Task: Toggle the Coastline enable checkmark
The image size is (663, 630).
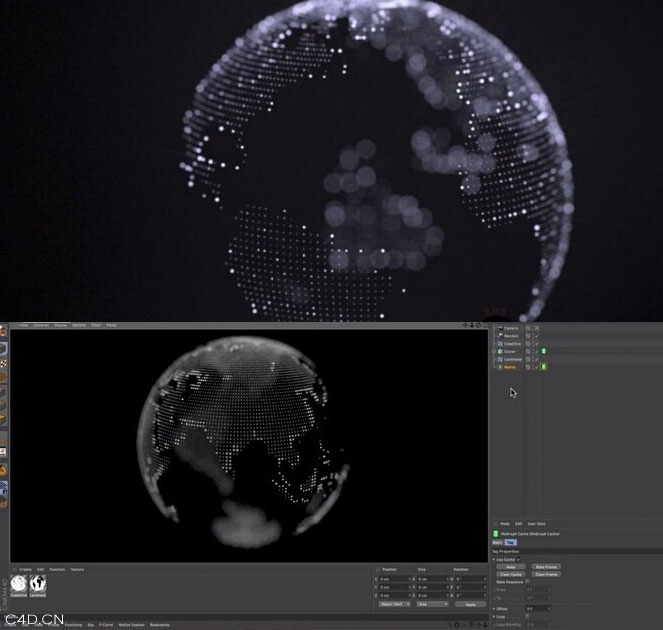Action: pyautogui.click(x=537, y=344)
